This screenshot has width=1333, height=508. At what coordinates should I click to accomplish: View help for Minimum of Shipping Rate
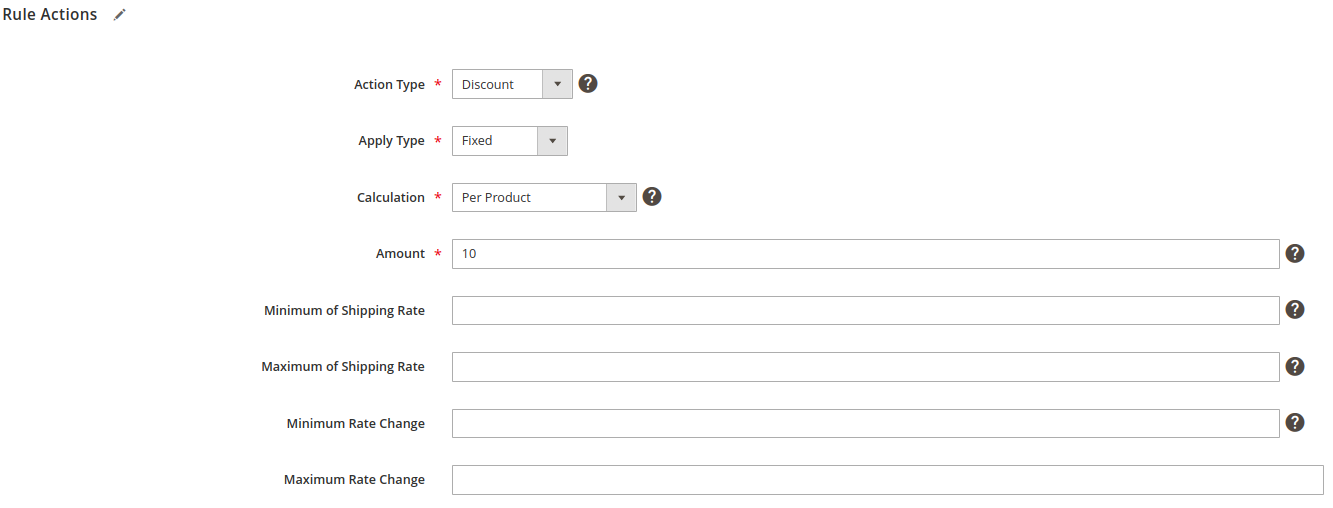1295,310
